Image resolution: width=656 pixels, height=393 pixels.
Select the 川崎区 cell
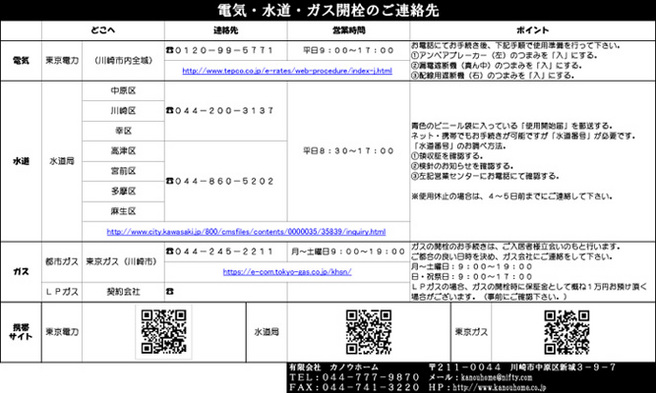(123, 110)
